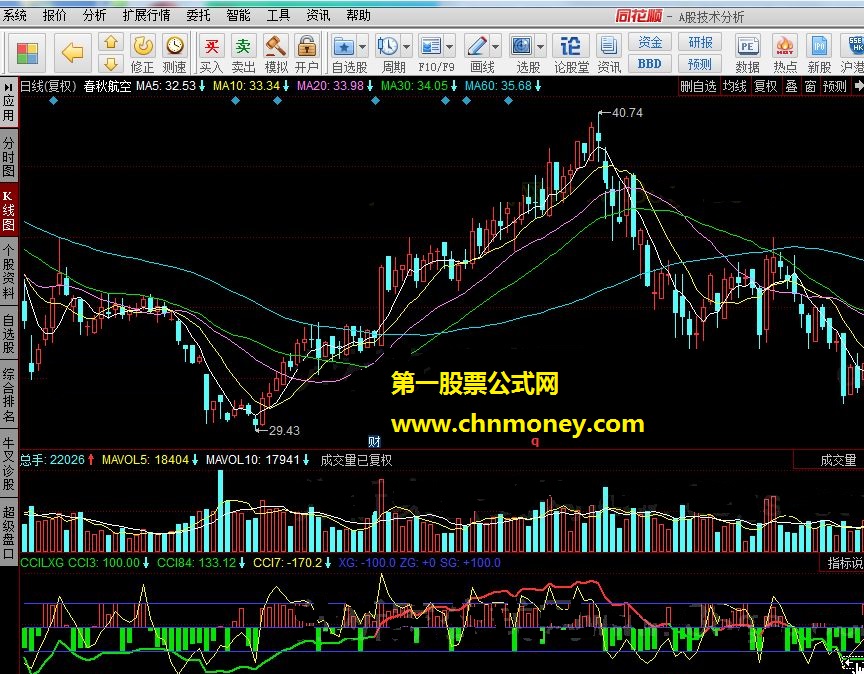Click the 研报 button
Viewport: 864px width, 674px height.
[x=700, y=42]
